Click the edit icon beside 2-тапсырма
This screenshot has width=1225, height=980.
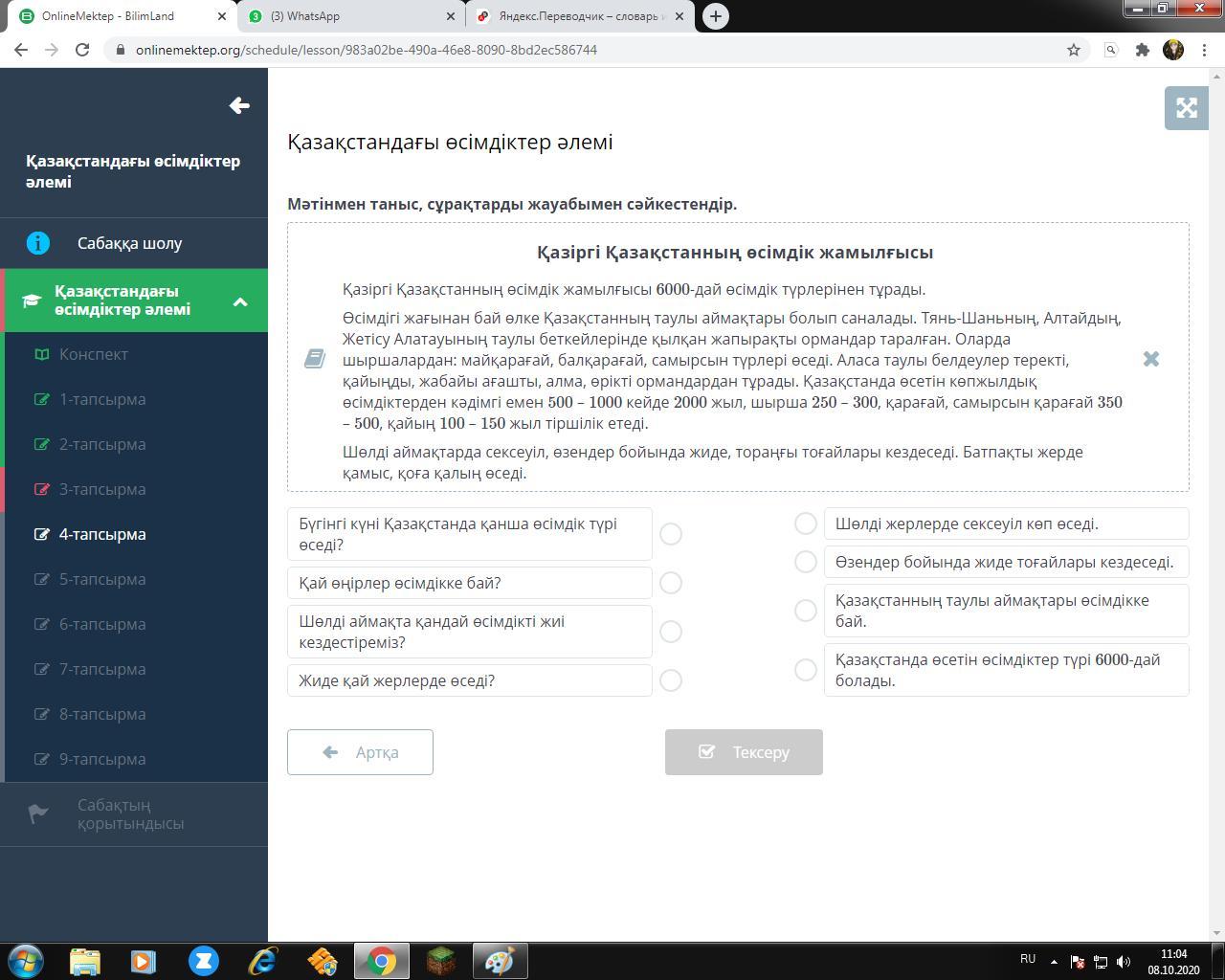pyautogui.click(x=41, y=444)
